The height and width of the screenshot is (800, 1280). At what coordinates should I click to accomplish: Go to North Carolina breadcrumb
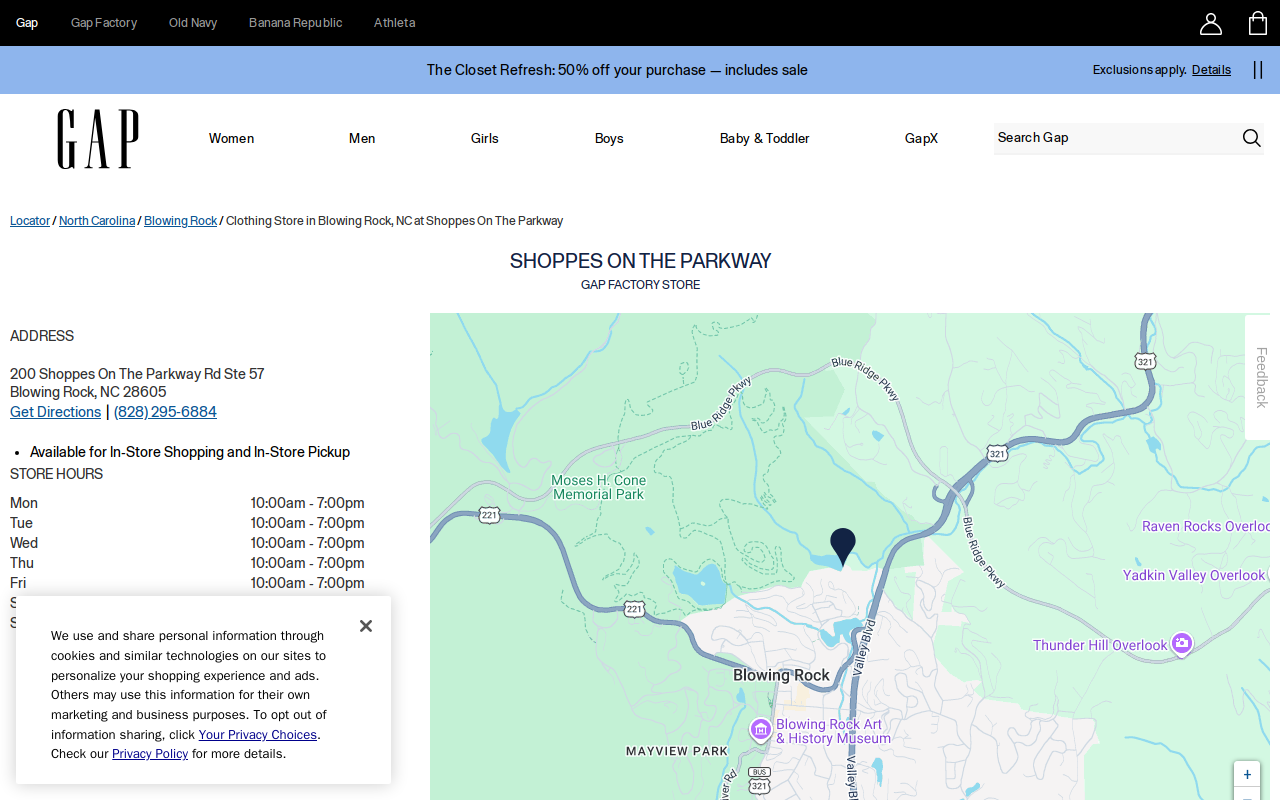pos(97,221)
